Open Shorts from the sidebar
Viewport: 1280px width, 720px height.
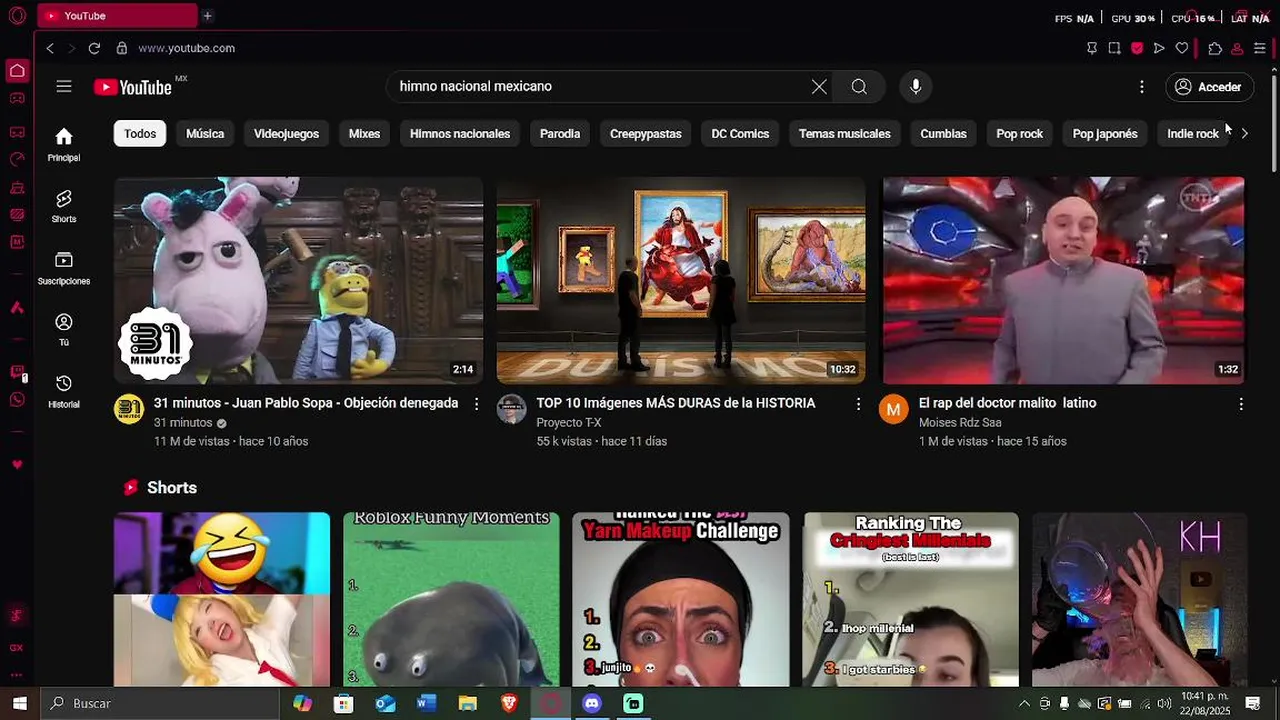pyautogui.click(x=64, y=206)
